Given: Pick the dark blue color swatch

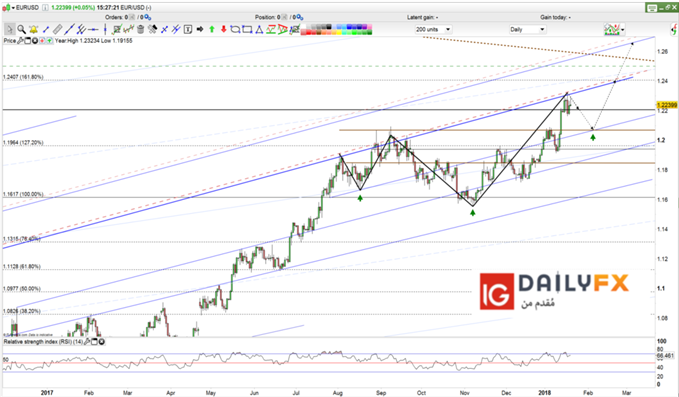Looking at the screenshot, I should 359,26.
